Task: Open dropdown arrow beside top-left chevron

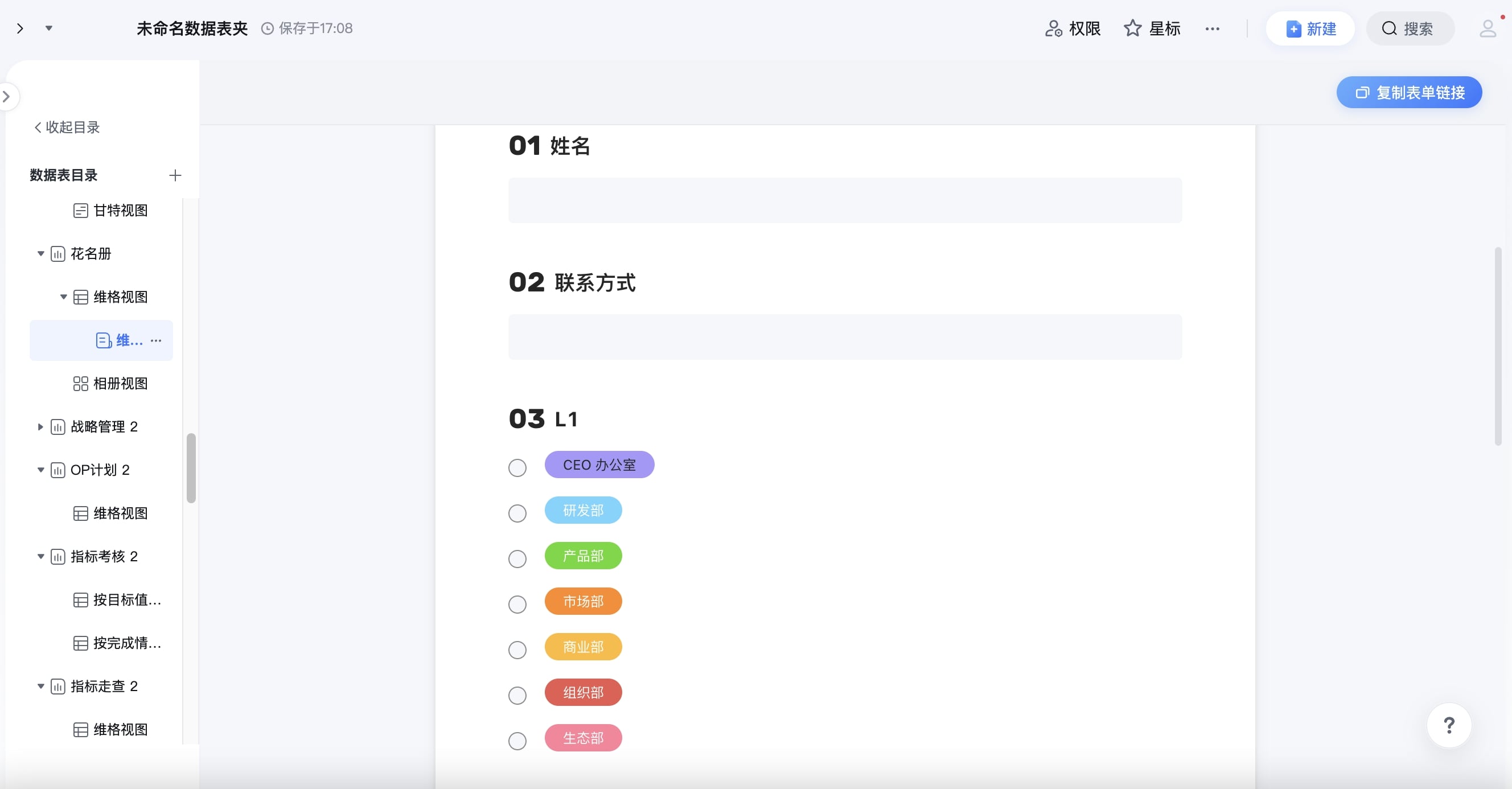Action: [x=50, y=28]
